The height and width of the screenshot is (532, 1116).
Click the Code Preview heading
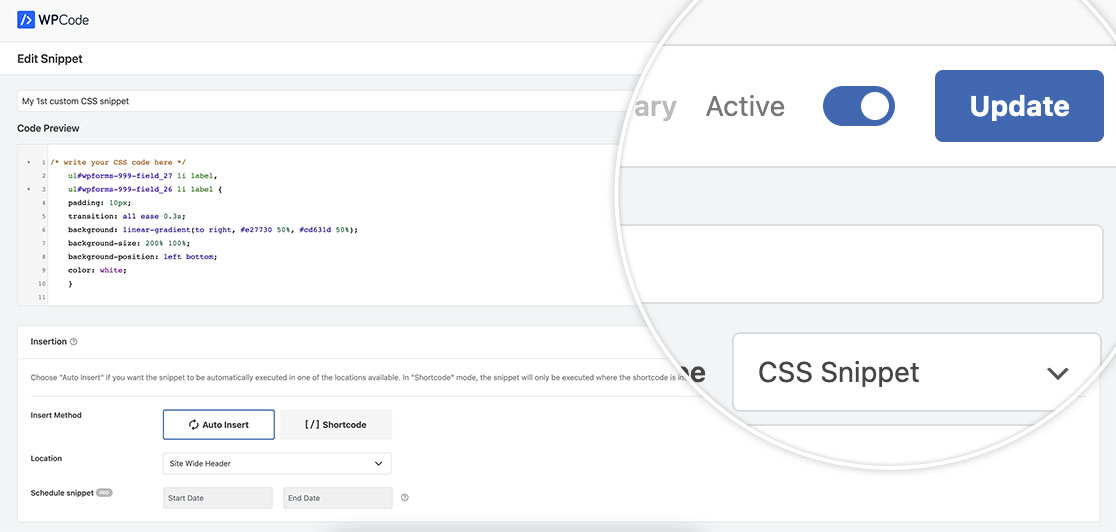(x=48, y=129)
